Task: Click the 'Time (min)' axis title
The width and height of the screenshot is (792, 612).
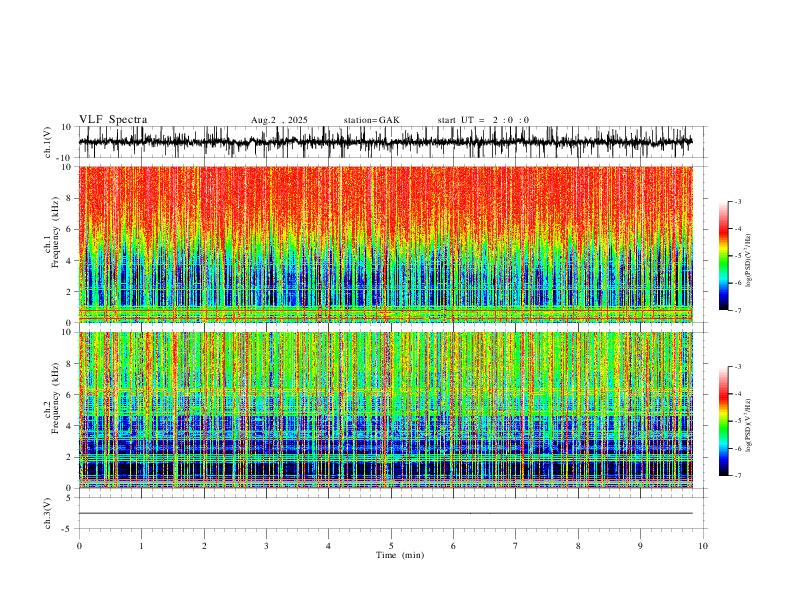Action: click(x=400, y=555)
